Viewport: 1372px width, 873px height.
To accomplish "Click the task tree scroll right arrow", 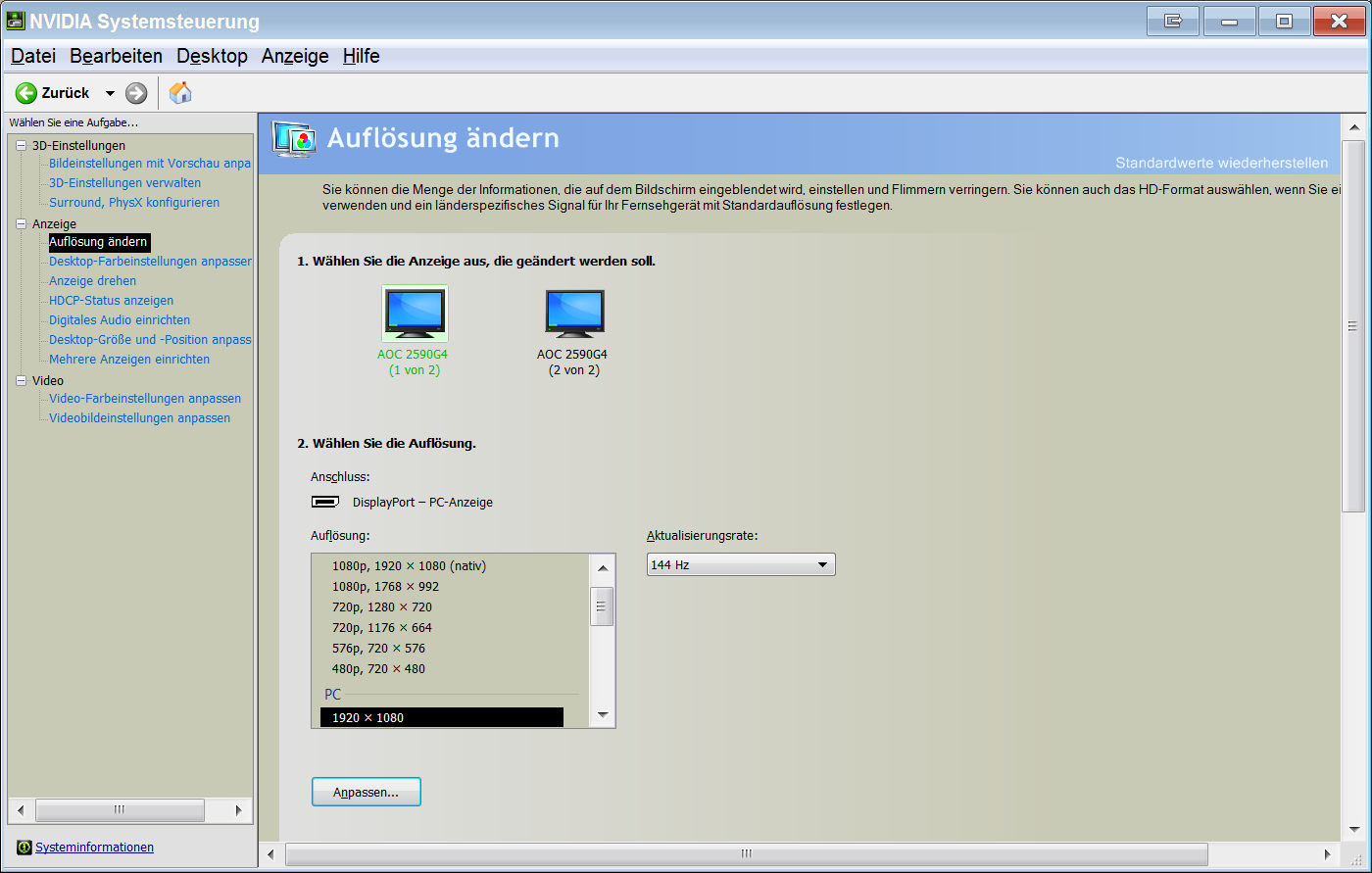I will [238, 810].
